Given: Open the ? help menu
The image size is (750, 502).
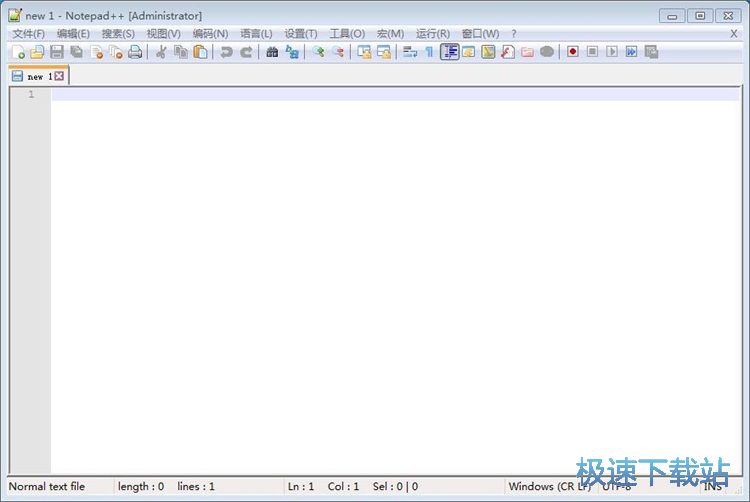Looking at the screenshot, I should [514, 34].
